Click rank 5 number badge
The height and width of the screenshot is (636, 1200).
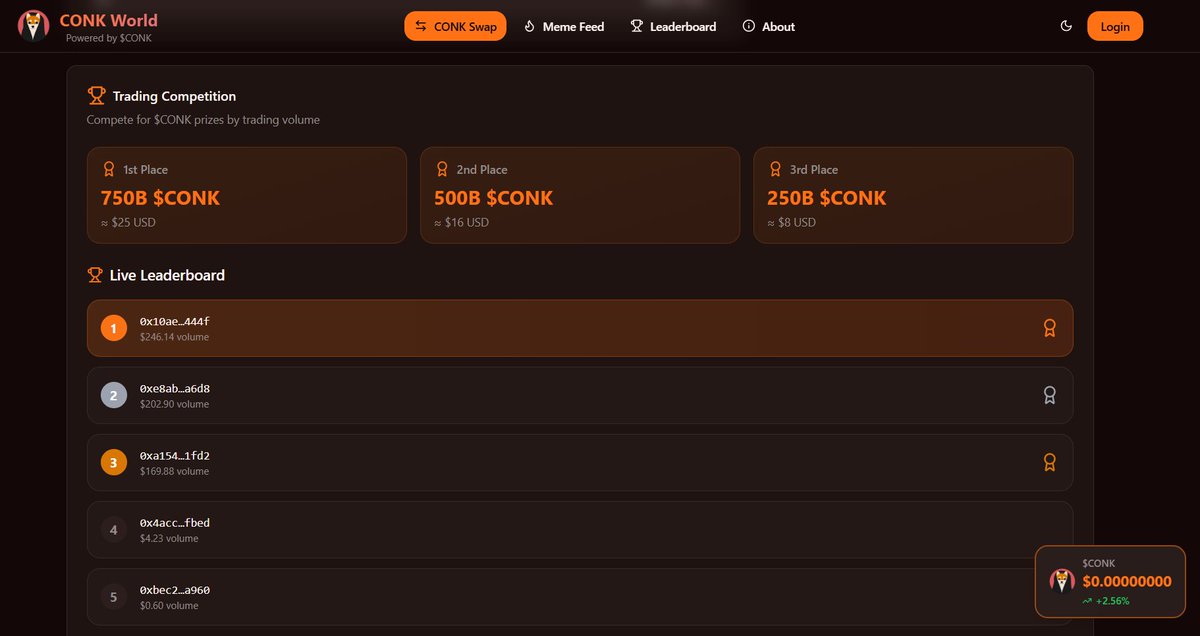(x=114, y=597)
